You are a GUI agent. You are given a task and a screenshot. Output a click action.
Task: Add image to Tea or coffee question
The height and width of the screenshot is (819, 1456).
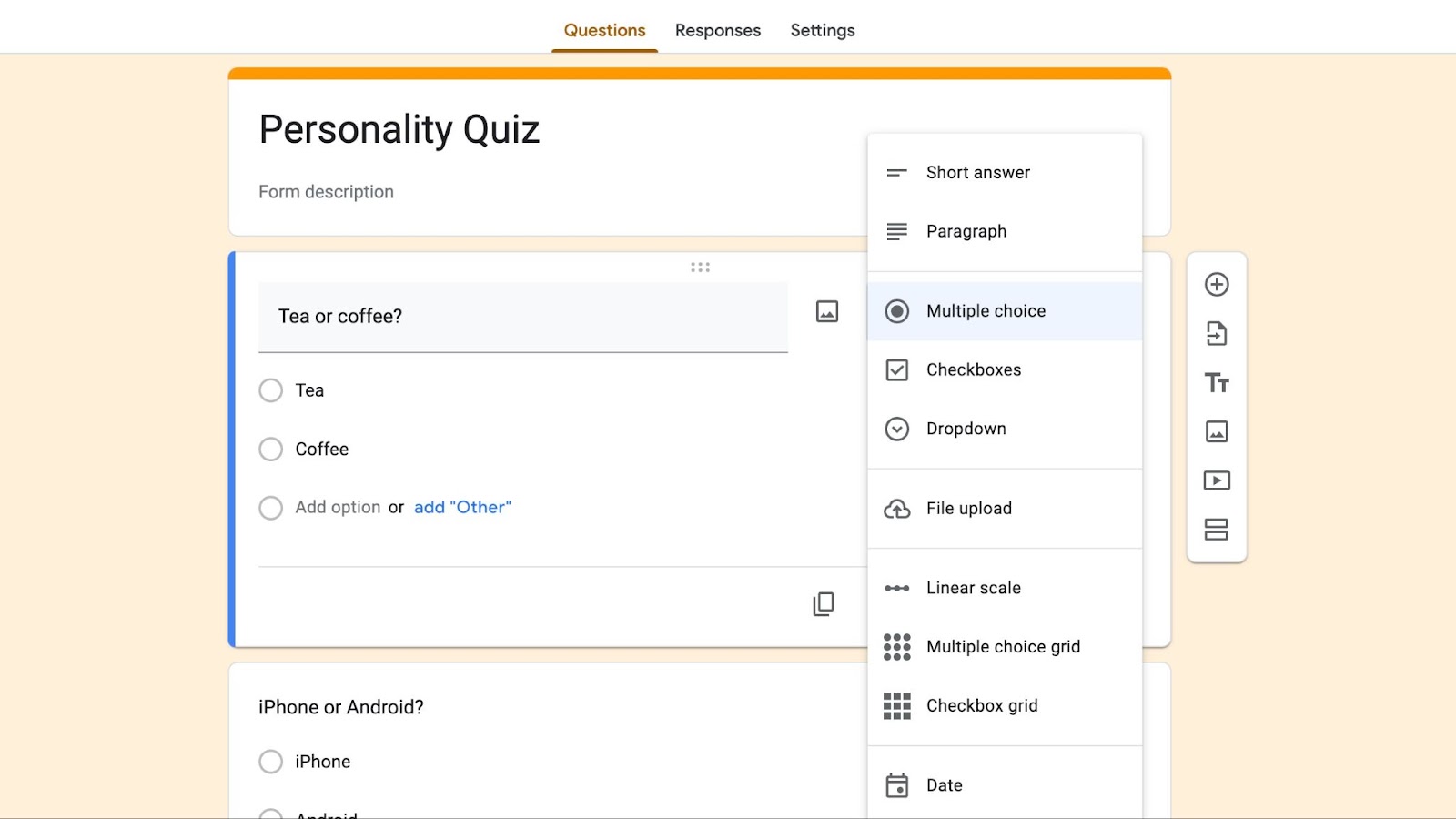coord(827,312)
